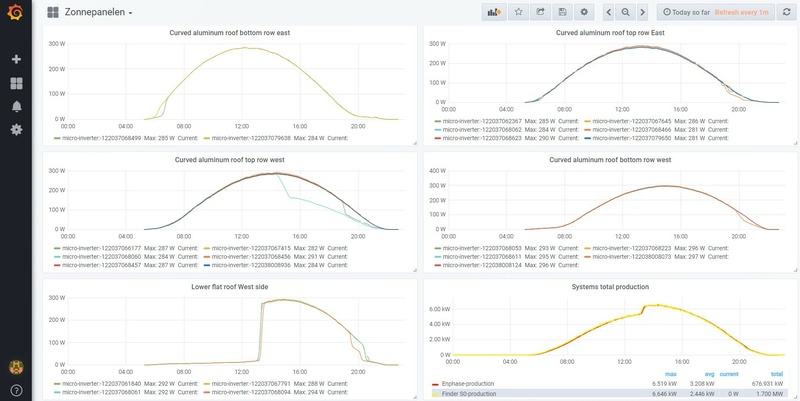Click the 676.931 kW total value for Enphase-production
Viewport: 800px width, 401px height.
(x=769, y=384)
